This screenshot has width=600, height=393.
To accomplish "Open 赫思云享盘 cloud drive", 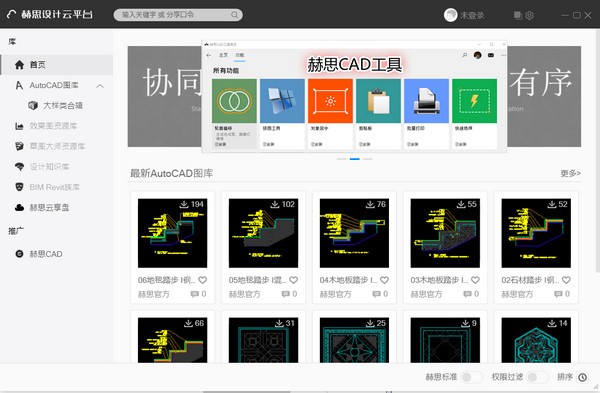I will click(x=49, y=207).
